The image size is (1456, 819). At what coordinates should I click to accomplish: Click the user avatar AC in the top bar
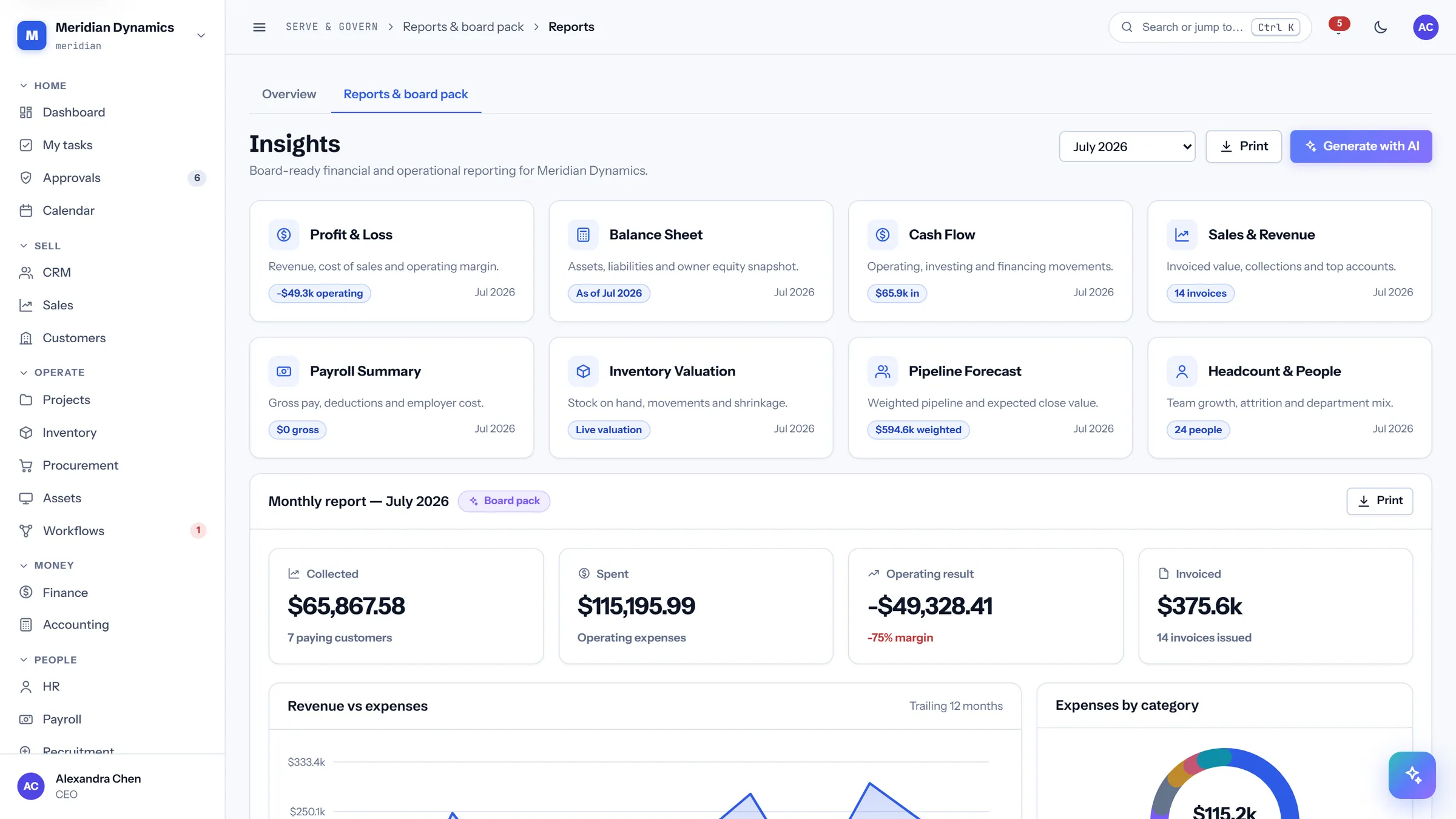tap(1425, 27)
